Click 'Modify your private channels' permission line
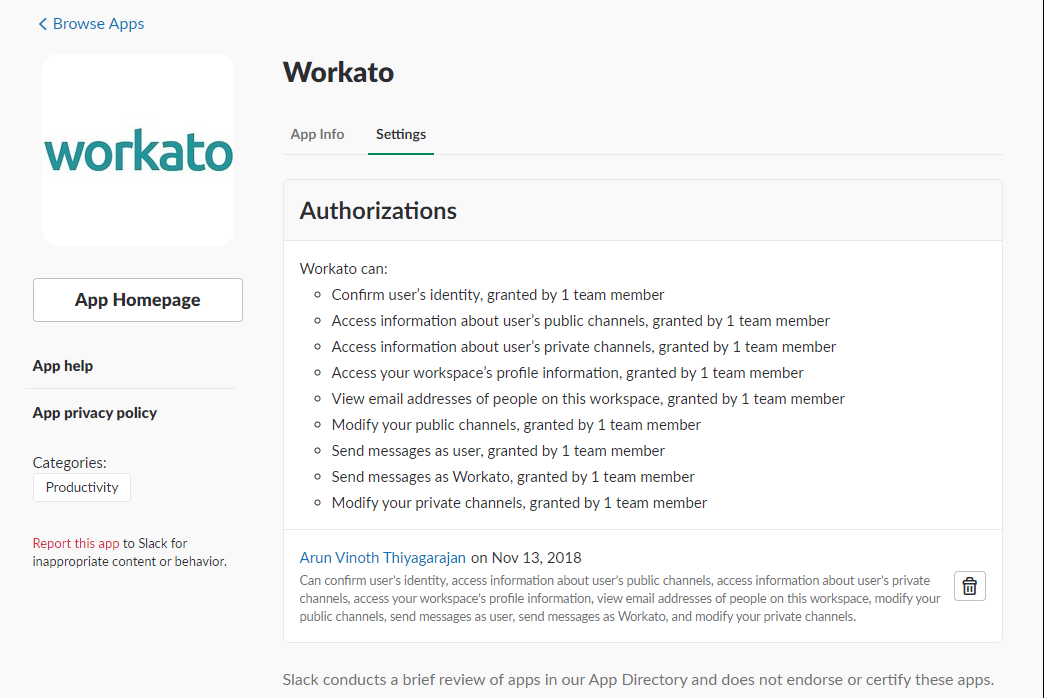 (x=519, y=503)
